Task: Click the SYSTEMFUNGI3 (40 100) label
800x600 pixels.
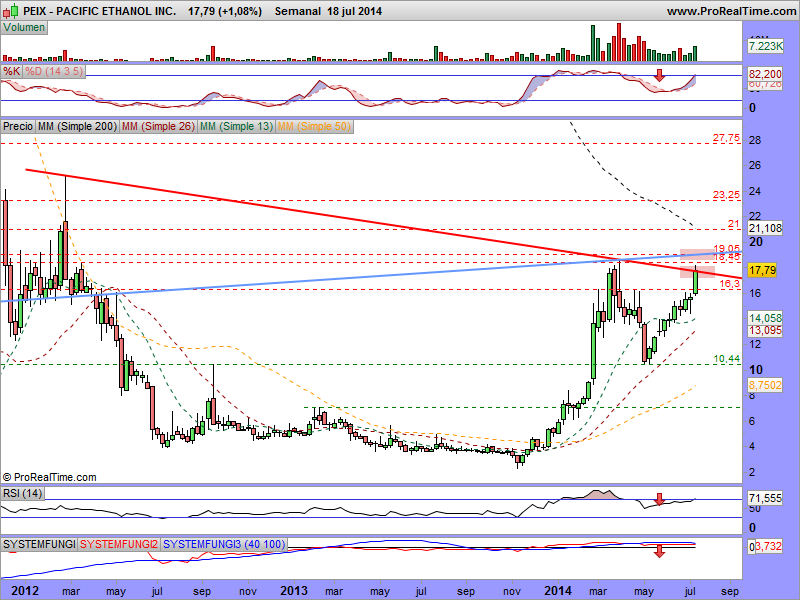Action: 224,544
